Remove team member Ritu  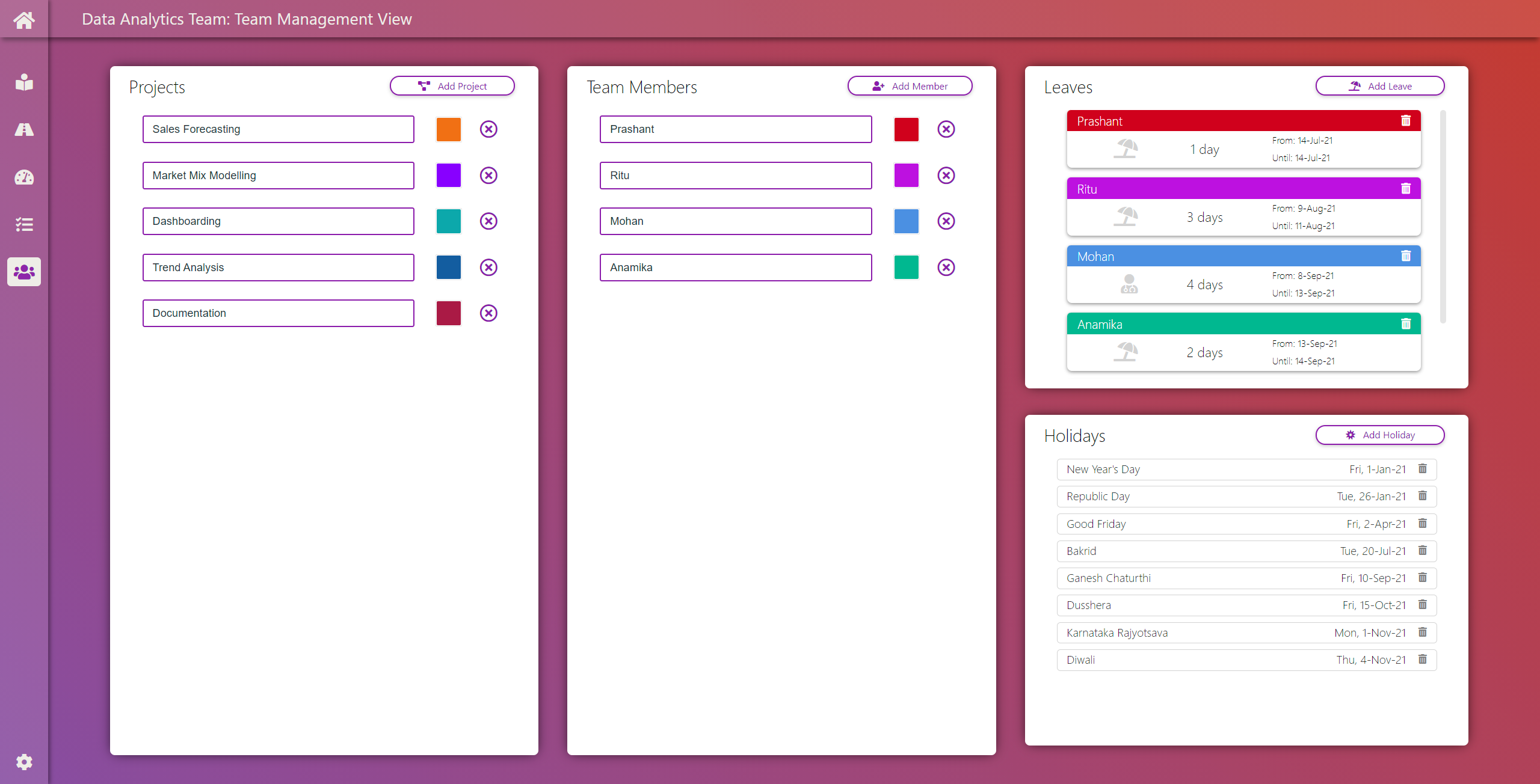(946, 175)
